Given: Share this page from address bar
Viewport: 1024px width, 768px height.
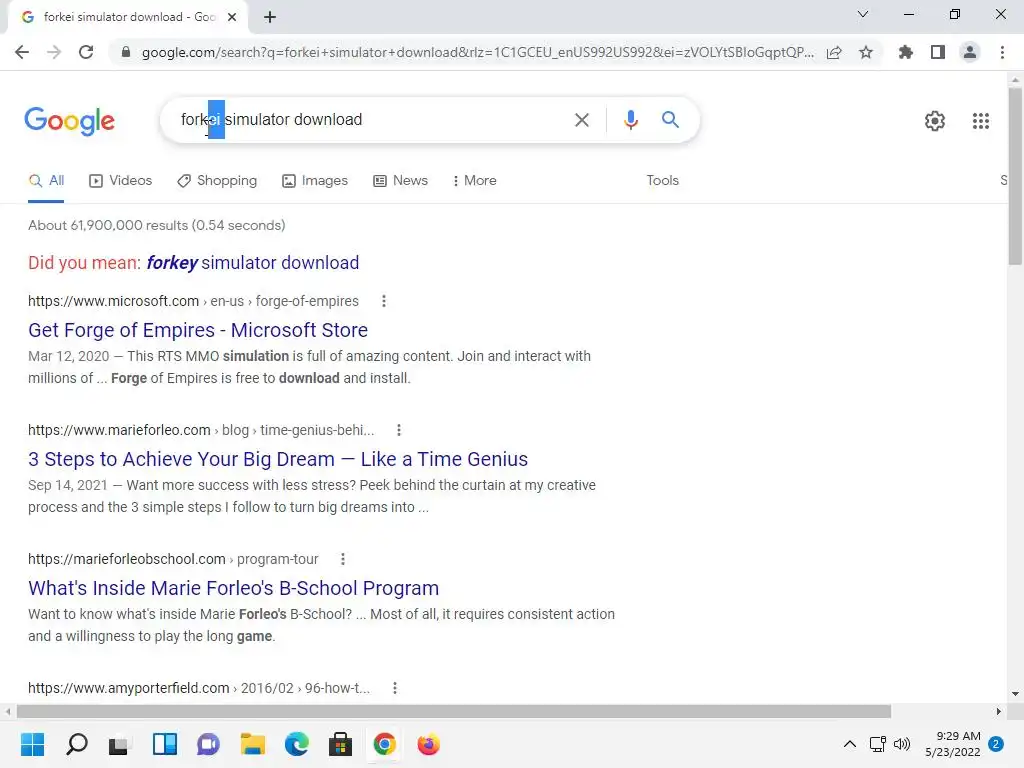Looking at the screenshot, I should click(x=834, y=52).
